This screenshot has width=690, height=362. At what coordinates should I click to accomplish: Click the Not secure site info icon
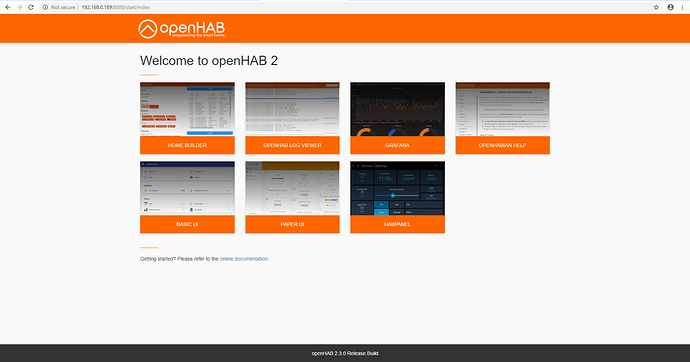(x=45, y=7)
